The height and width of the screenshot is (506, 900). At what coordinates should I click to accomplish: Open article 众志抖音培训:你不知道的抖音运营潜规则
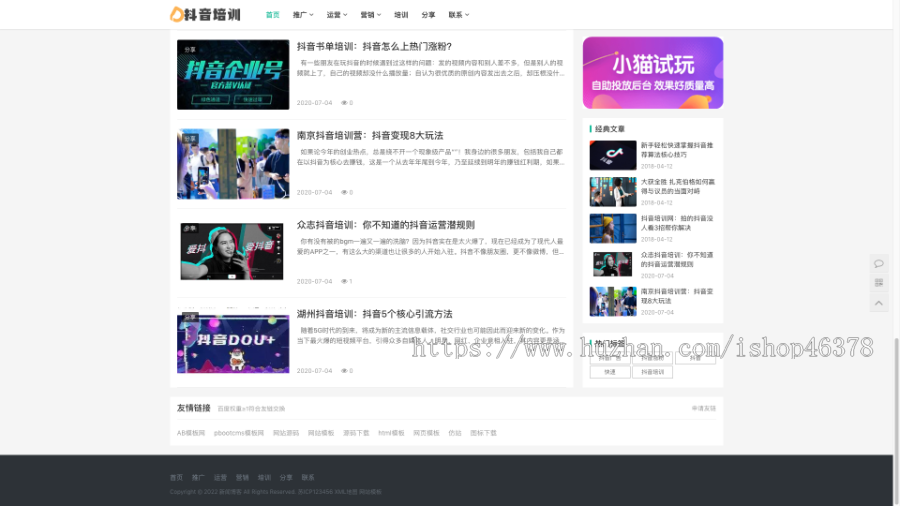point(386,225)
